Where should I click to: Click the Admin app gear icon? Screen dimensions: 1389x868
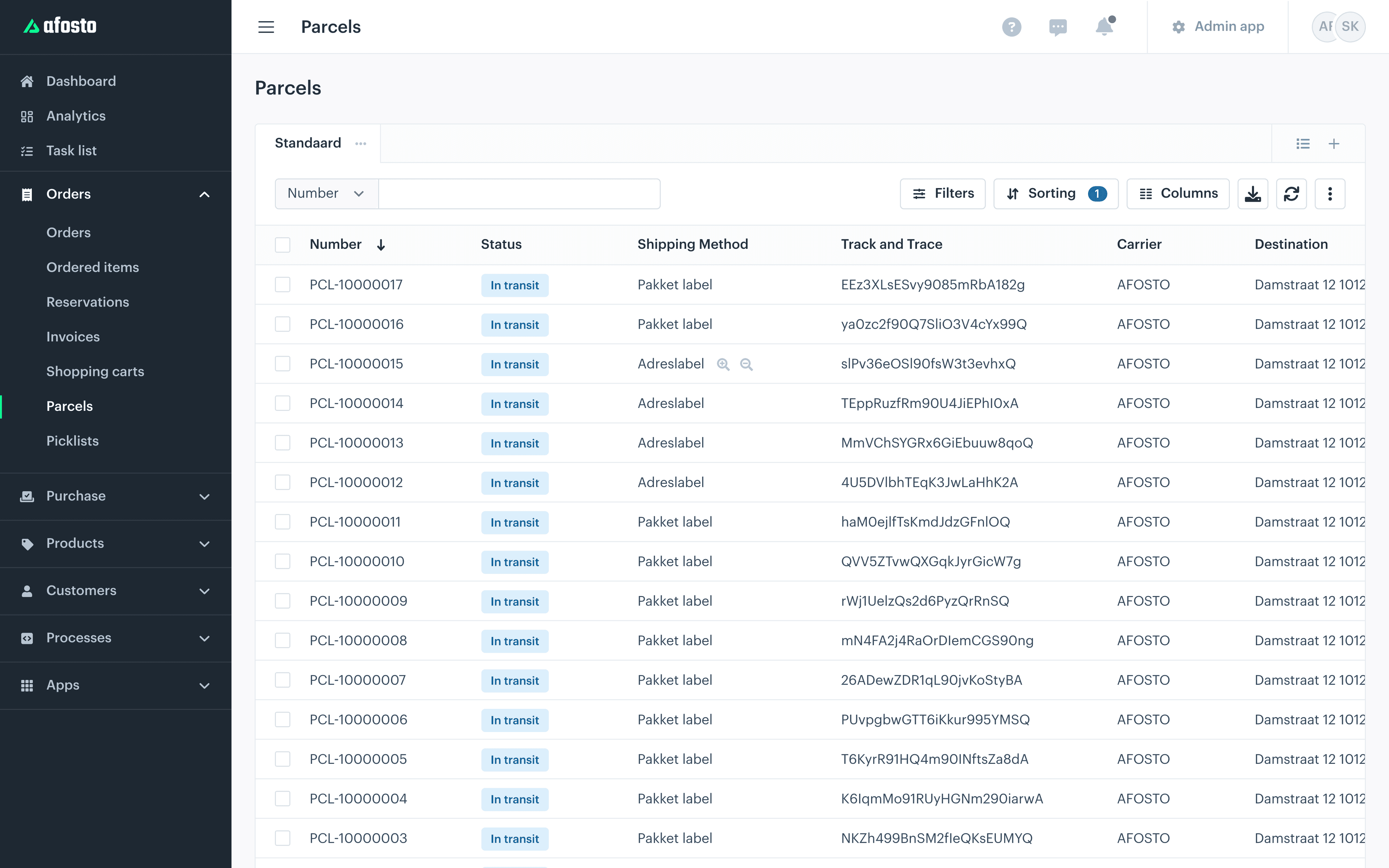1178,27
